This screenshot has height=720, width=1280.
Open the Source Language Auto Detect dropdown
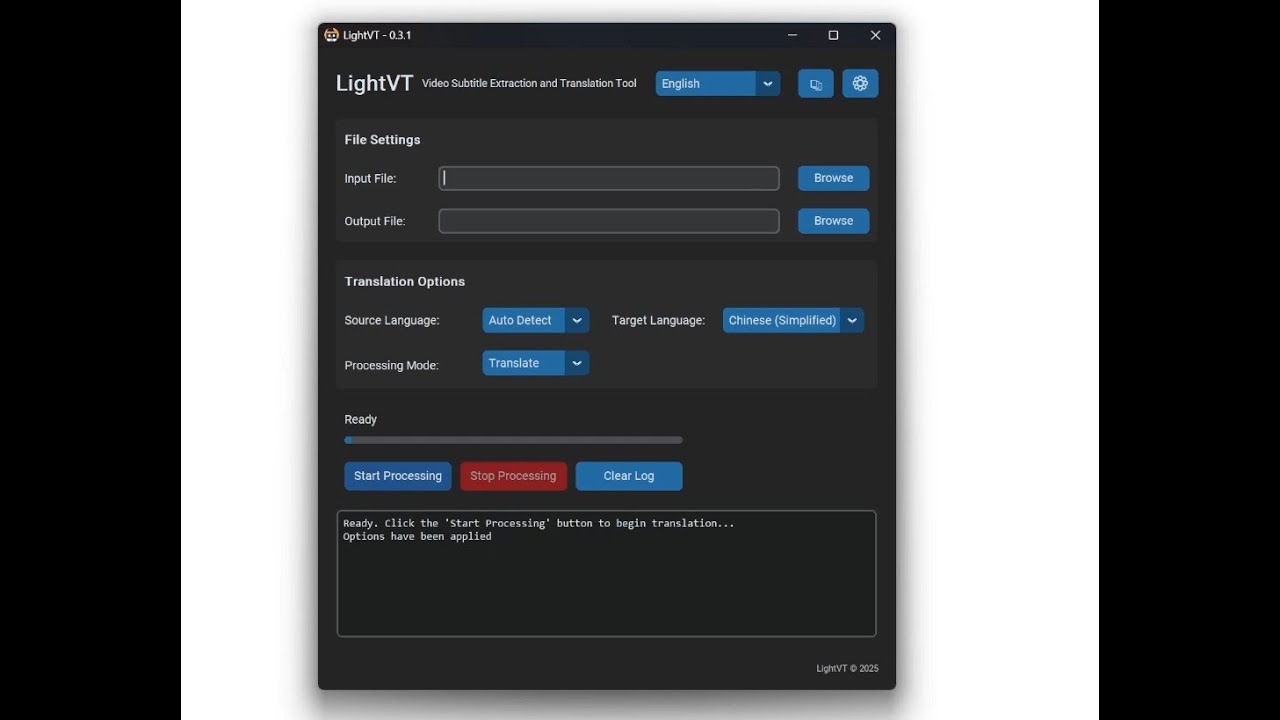[535, 320]
